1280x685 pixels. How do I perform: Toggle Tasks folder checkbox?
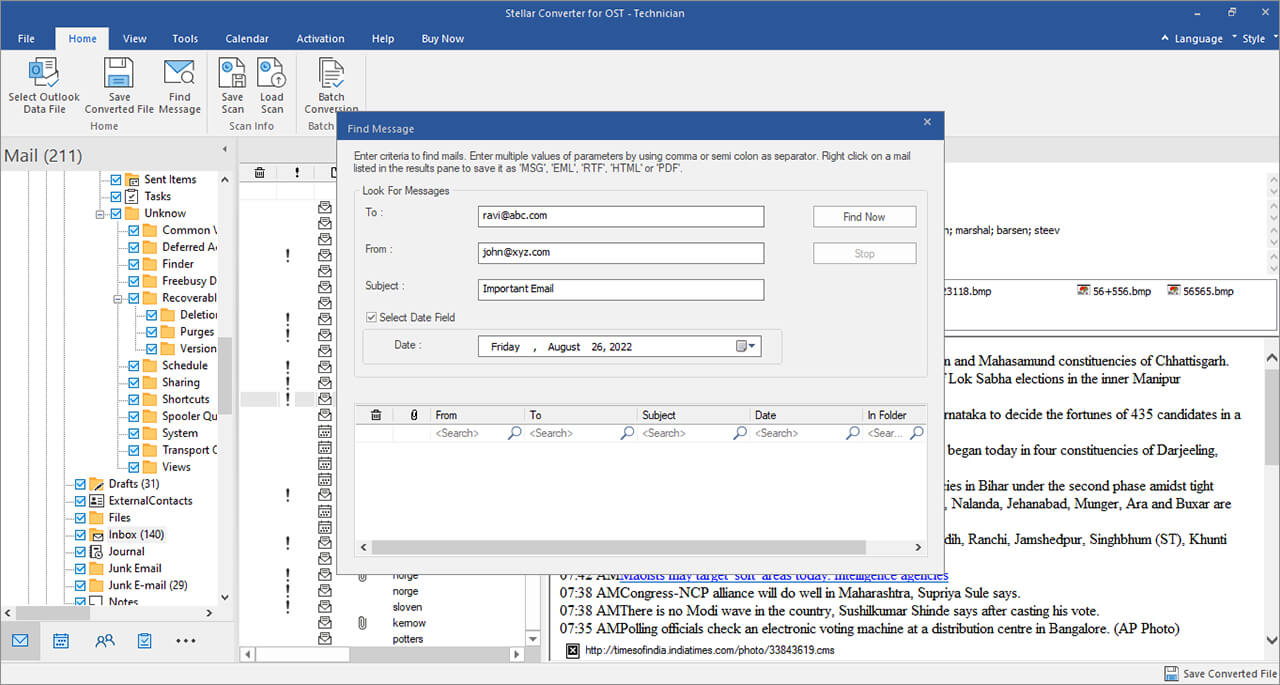[116, 197]
